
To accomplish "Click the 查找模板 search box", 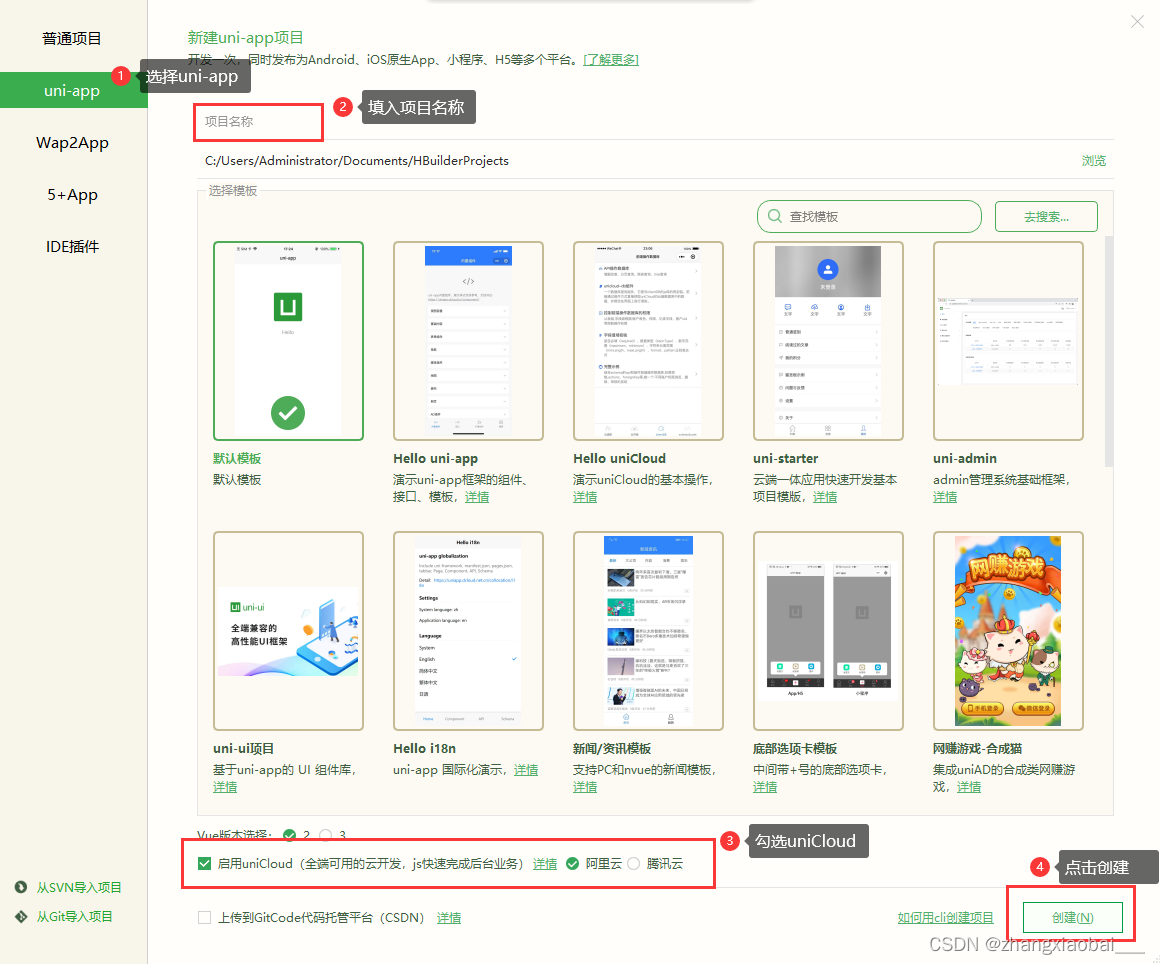I will coord(869,216).
